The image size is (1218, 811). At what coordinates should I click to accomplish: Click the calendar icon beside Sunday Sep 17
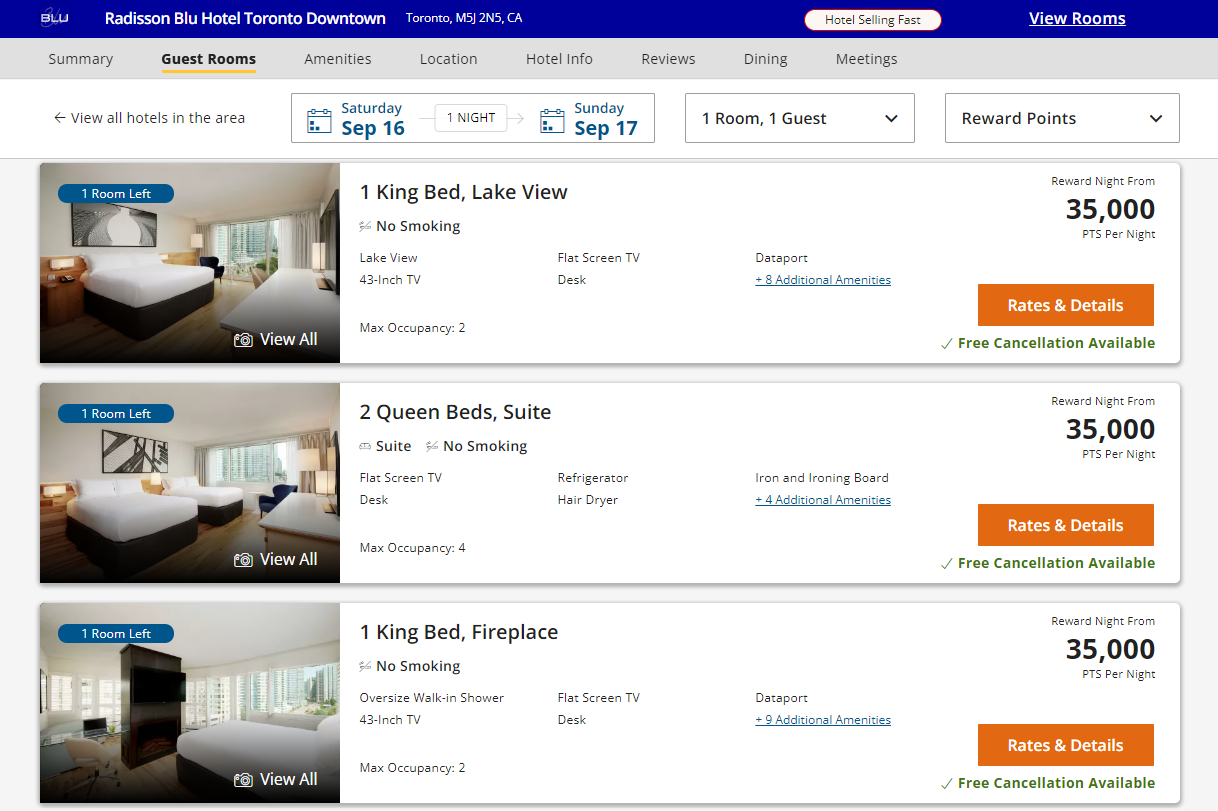pyautogui.click(x=551, y=118)
